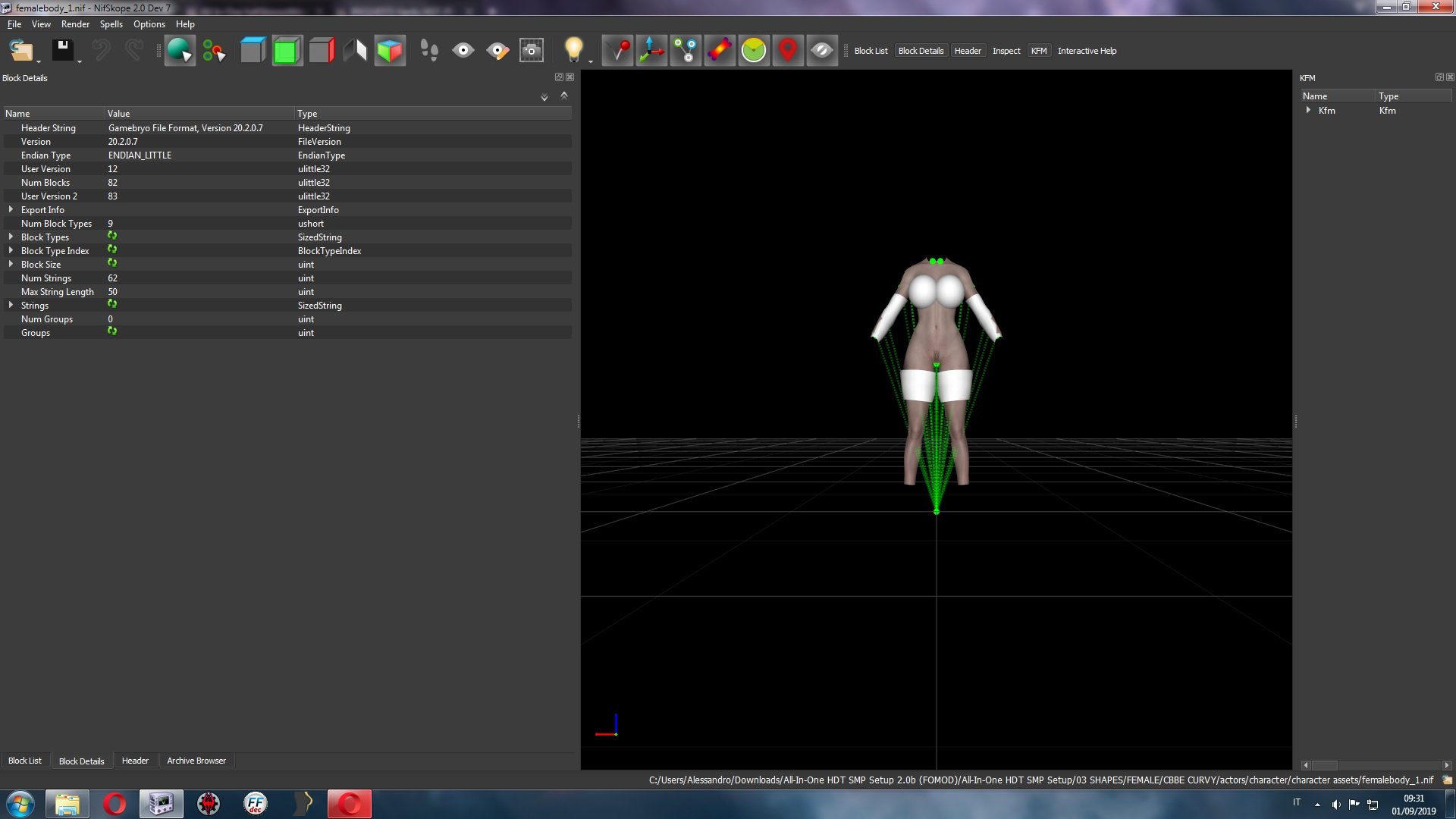Open the Spells menu

point(111,24)
